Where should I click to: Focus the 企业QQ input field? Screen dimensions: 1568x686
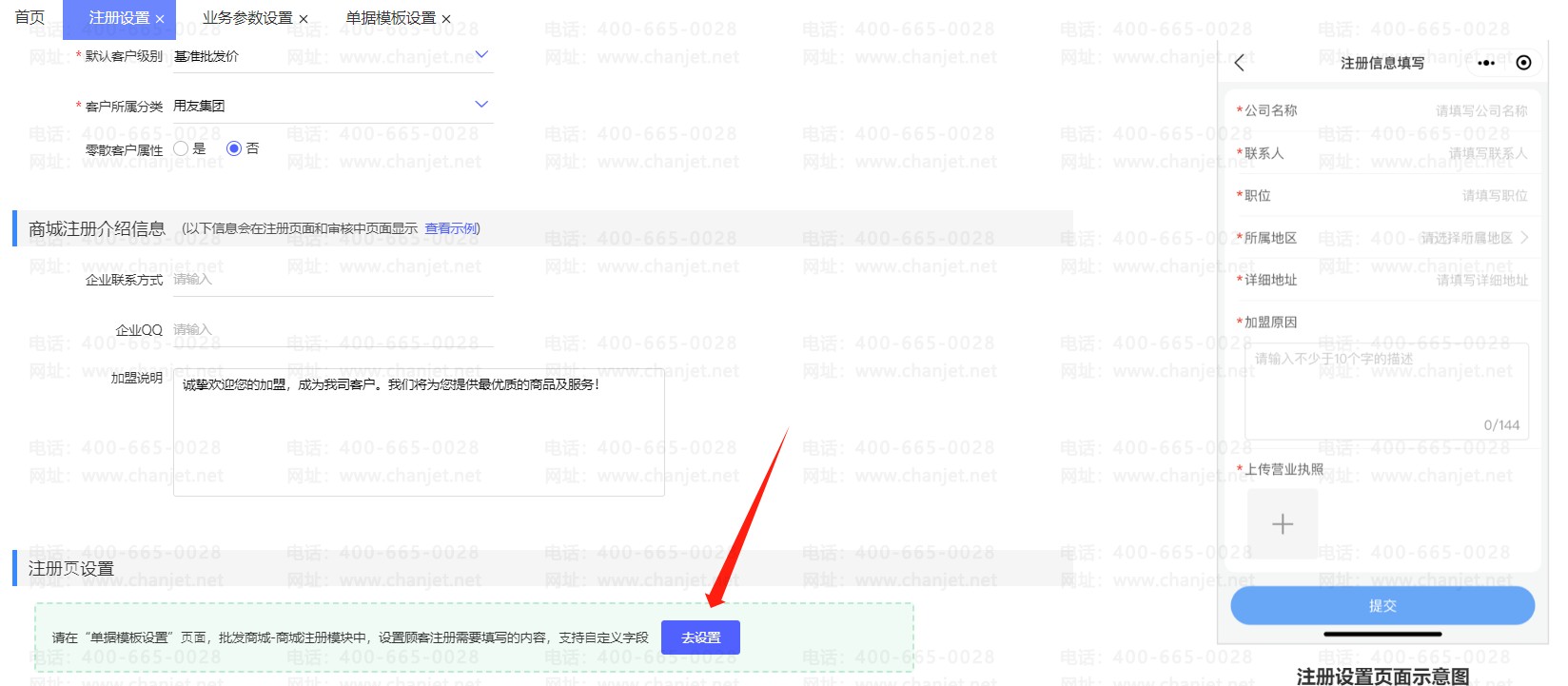click(333, 330)
